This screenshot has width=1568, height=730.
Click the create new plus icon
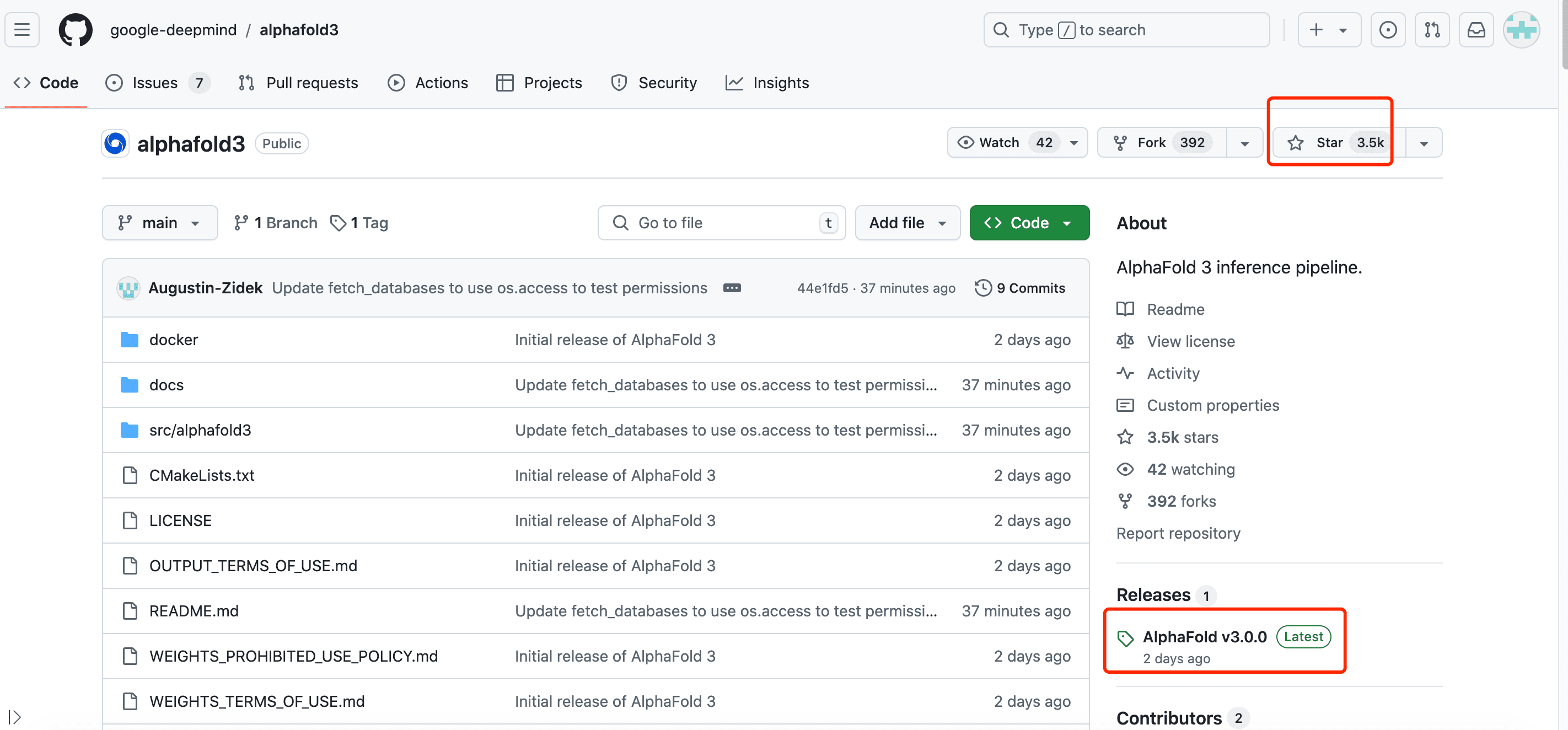[1316, 30]
